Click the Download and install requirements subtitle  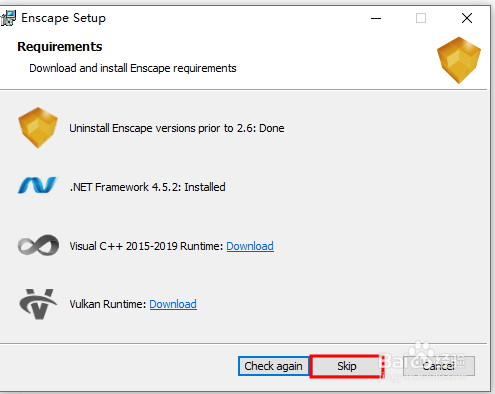click(133, 68)
